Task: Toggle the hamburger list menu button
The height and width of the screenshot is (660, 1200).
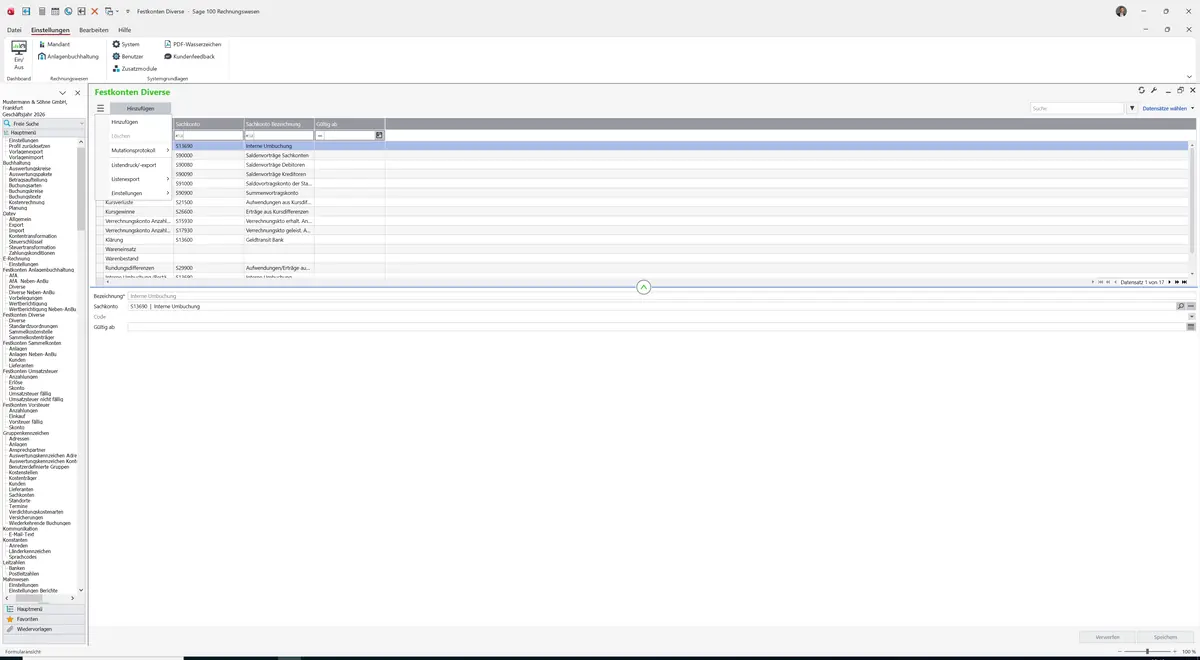Action: pyautogui.click(x=100, y=108)
